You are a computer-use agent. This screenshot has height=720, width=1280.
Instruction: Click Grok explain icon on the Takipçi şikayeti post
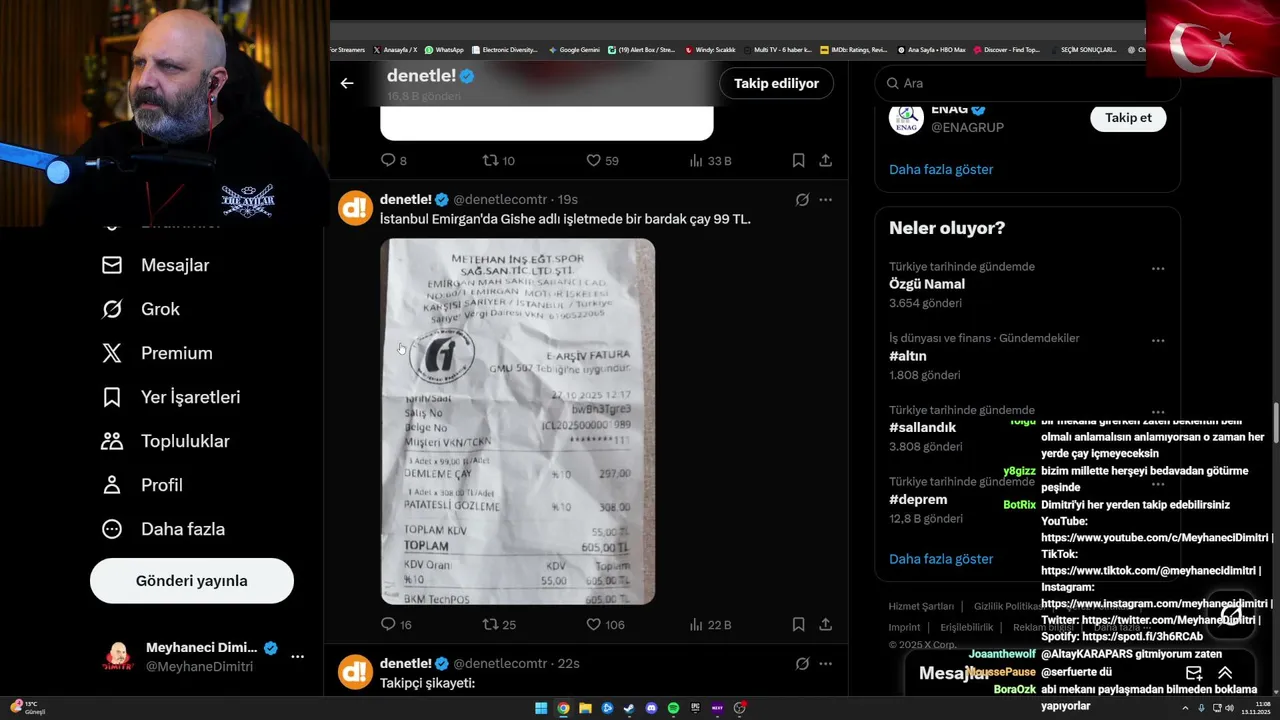click(x=802, y=664)
